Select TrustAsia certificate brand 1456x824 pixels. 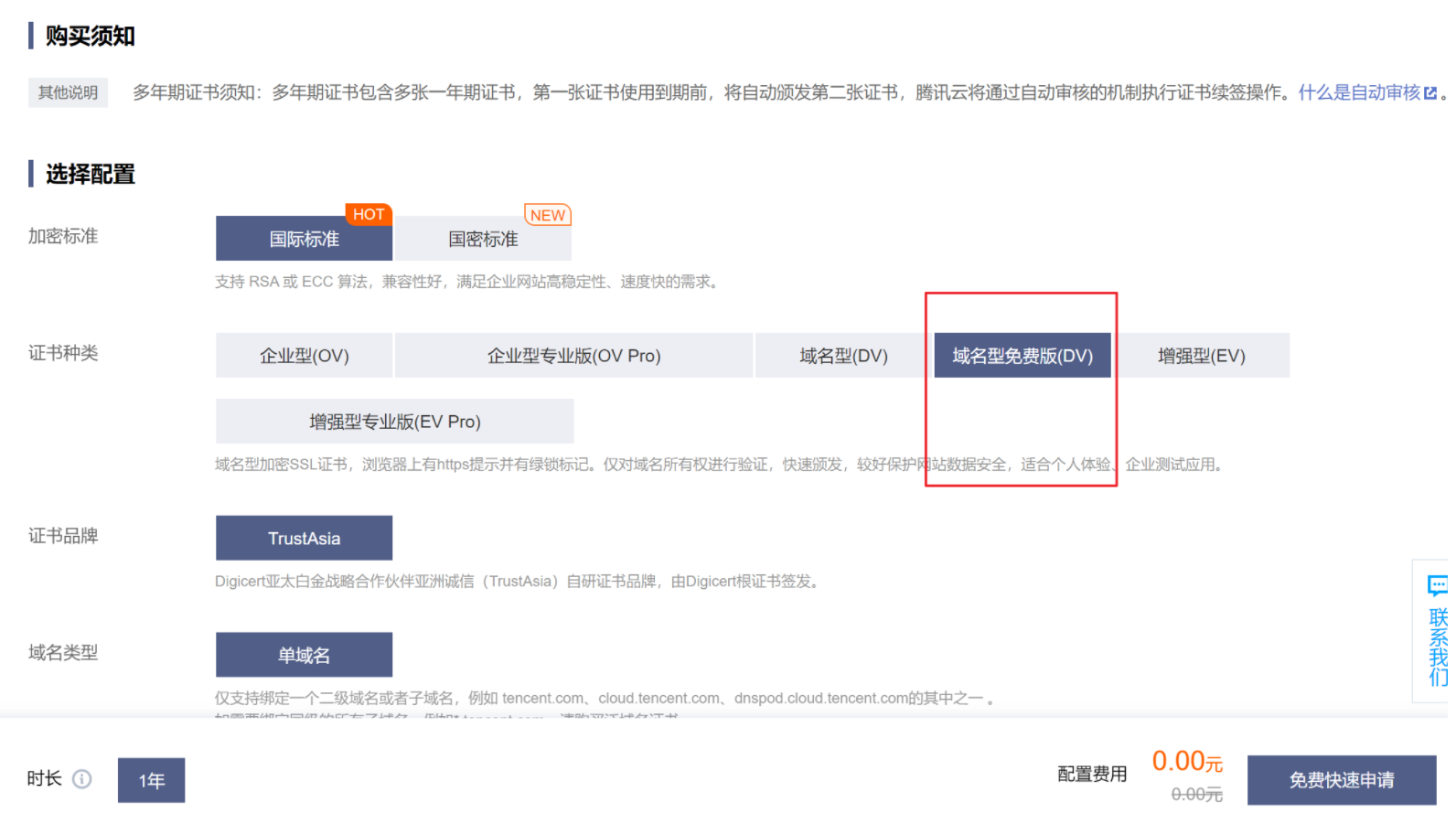pyautogui.click(x=304, y=539)
